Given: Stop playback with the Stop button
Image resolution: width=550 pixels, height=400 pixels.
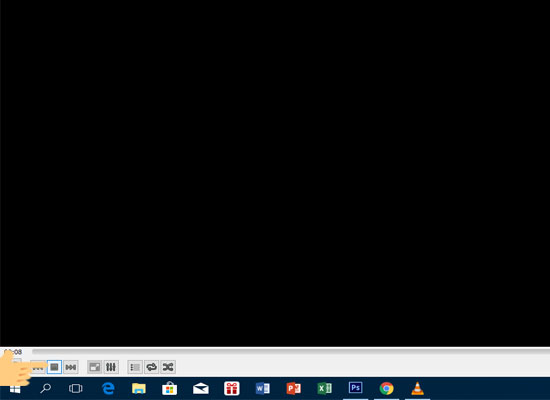Looking at the screenshot, I should coord(54,367).
